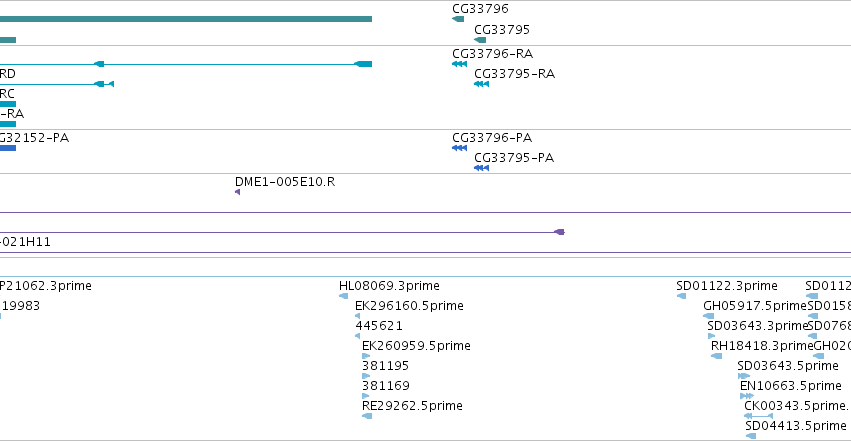The width and height of the screenshot is (851, 441).
Task: Select the long teal gene bar
Action: click(x=186, y=19)
